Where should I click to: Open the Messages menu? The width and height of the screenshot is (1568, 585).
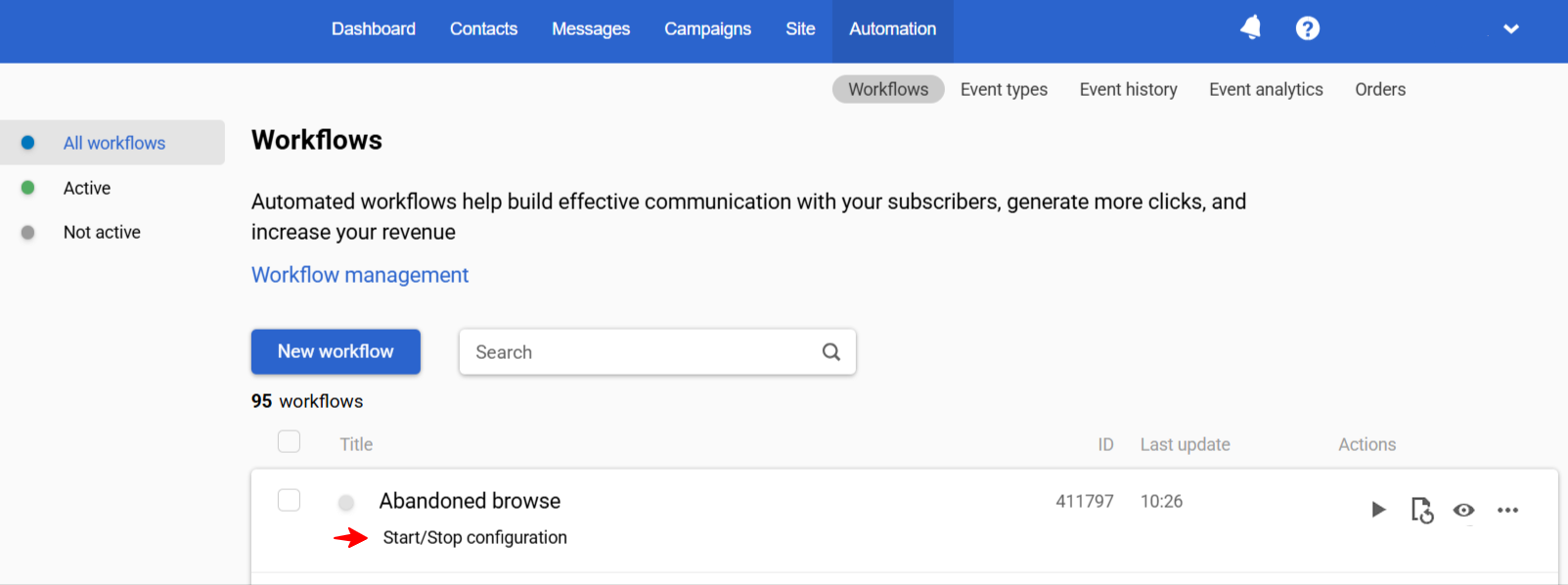coord(591,29)
